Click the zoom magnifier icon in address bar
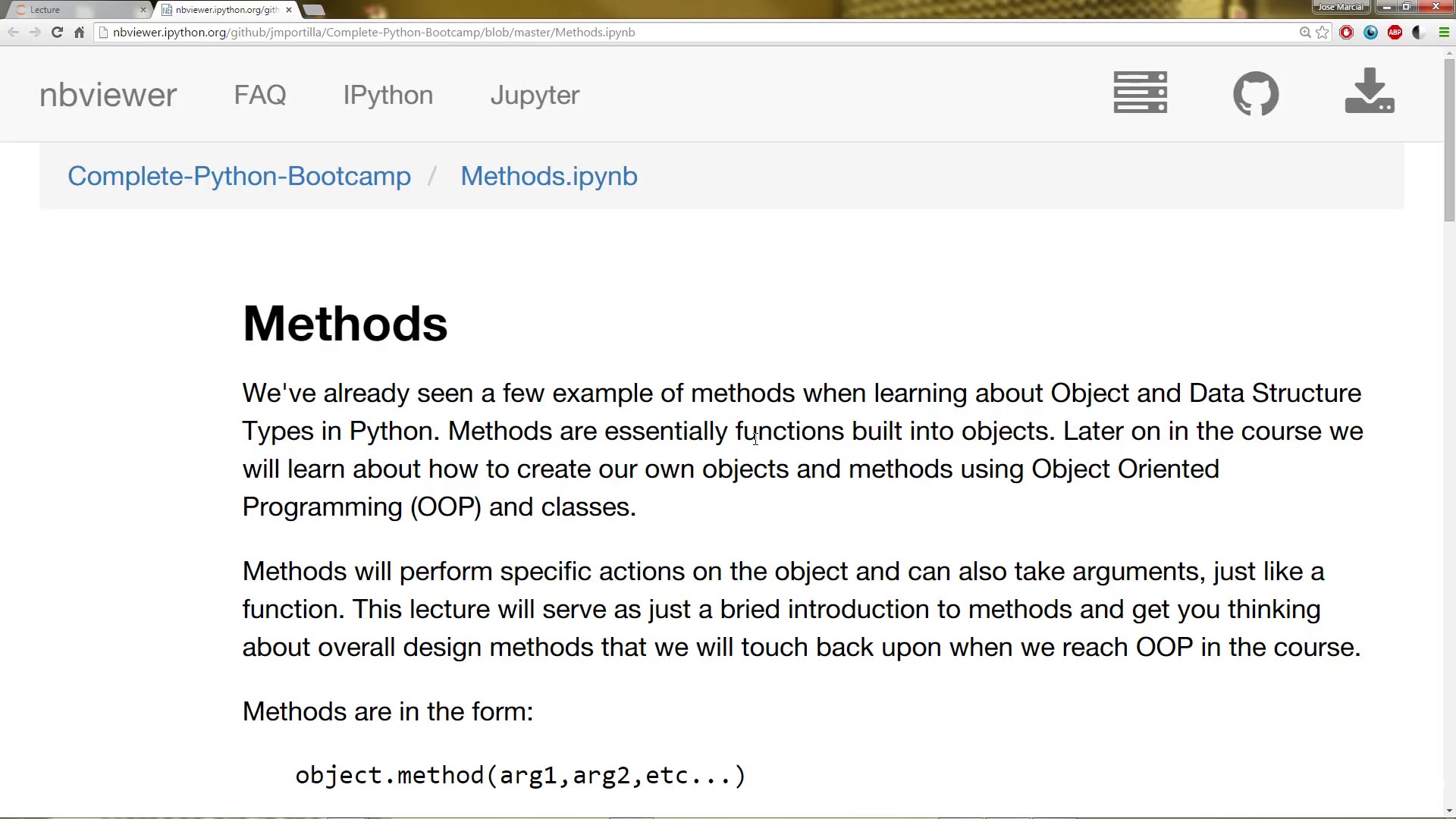The width and height of the screenshot is (1456, 819). pyautogui.click(x=1305, y=33)
